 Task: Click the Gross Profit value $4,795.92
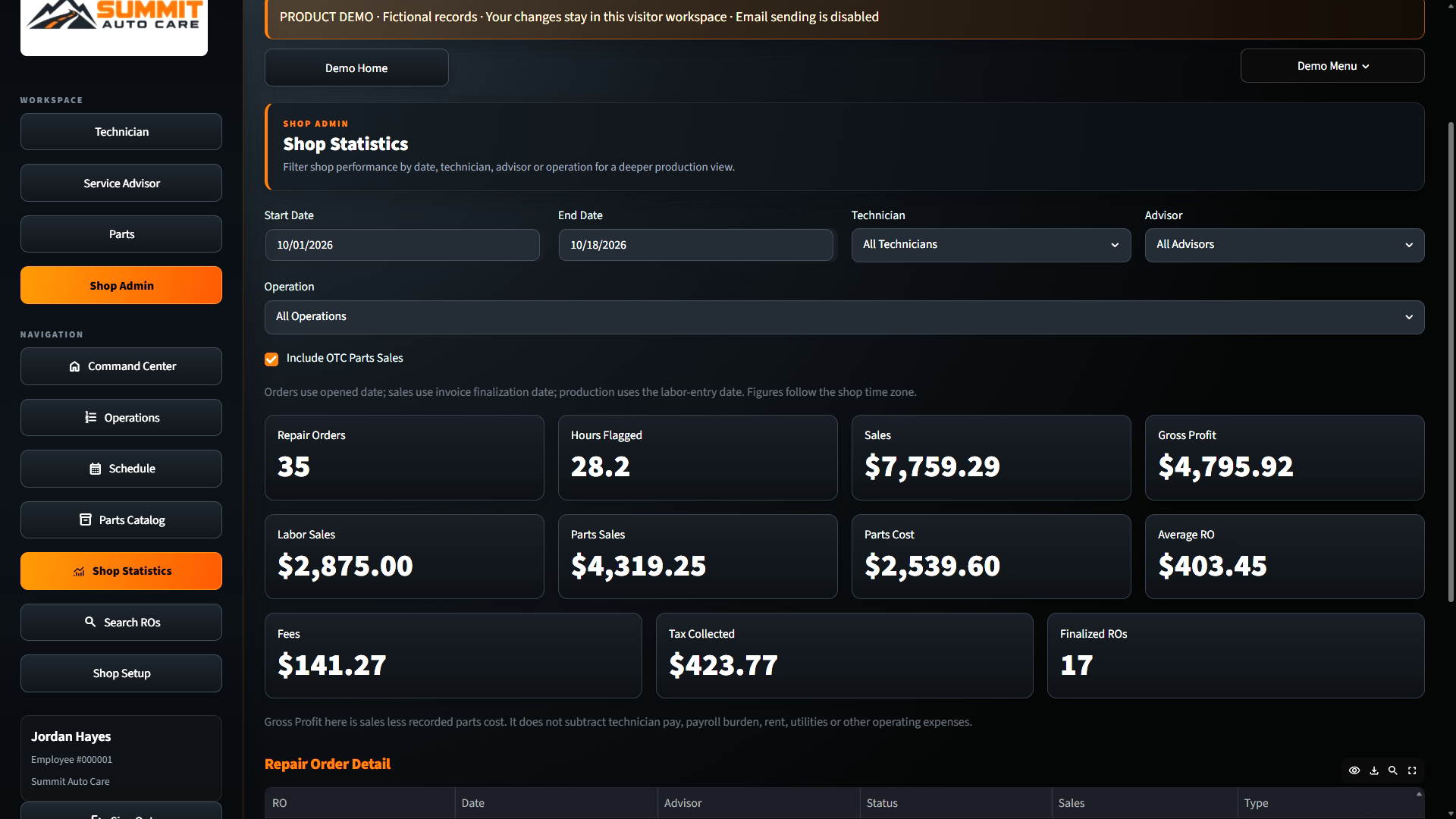[1225, 466]
